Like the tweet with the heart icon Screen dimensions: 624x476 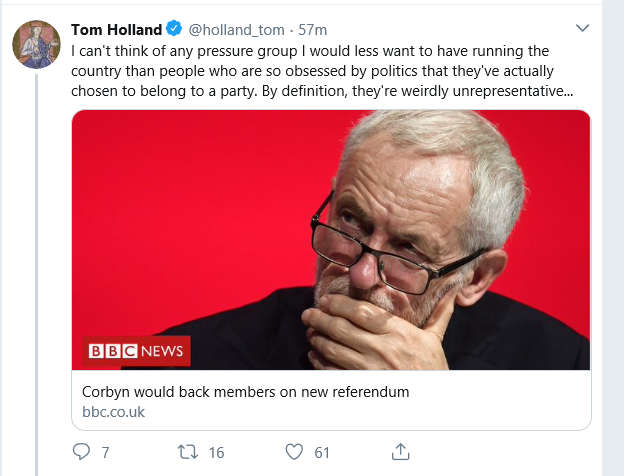[x=294, y=452]
